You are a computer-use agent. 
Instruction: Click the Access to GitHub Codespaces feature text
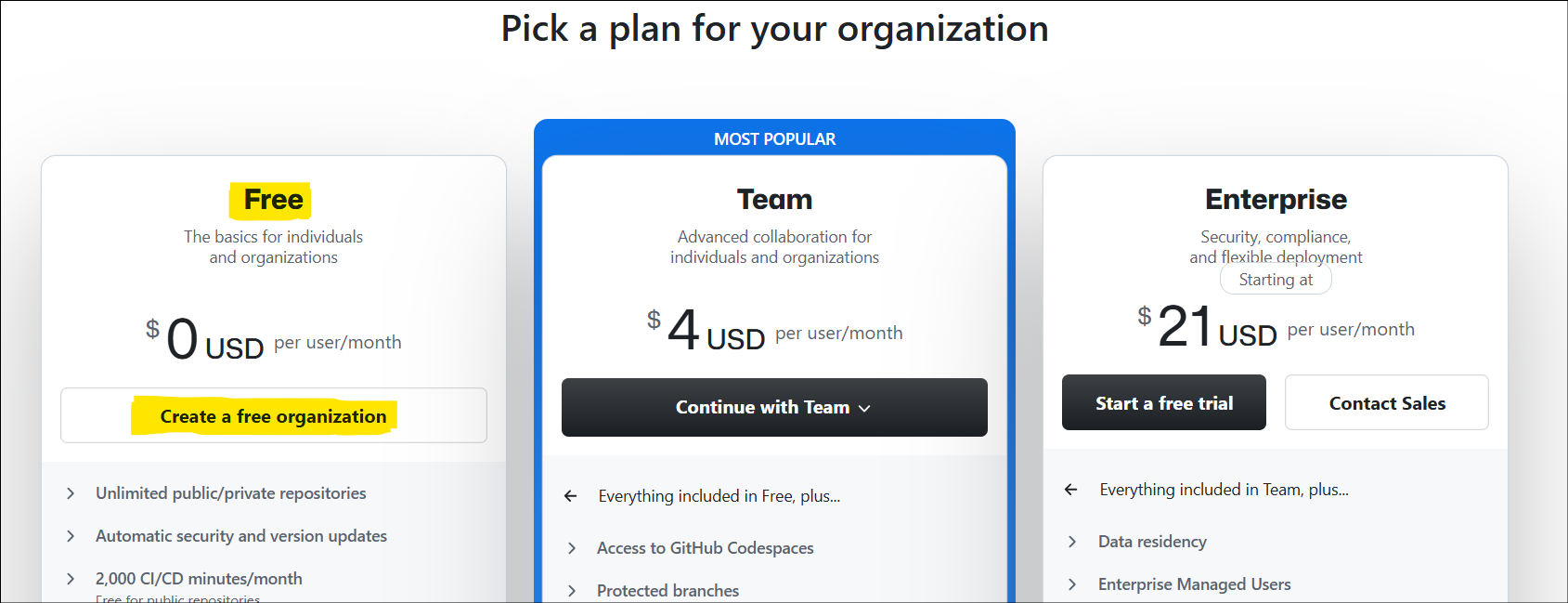click(705, 548)
